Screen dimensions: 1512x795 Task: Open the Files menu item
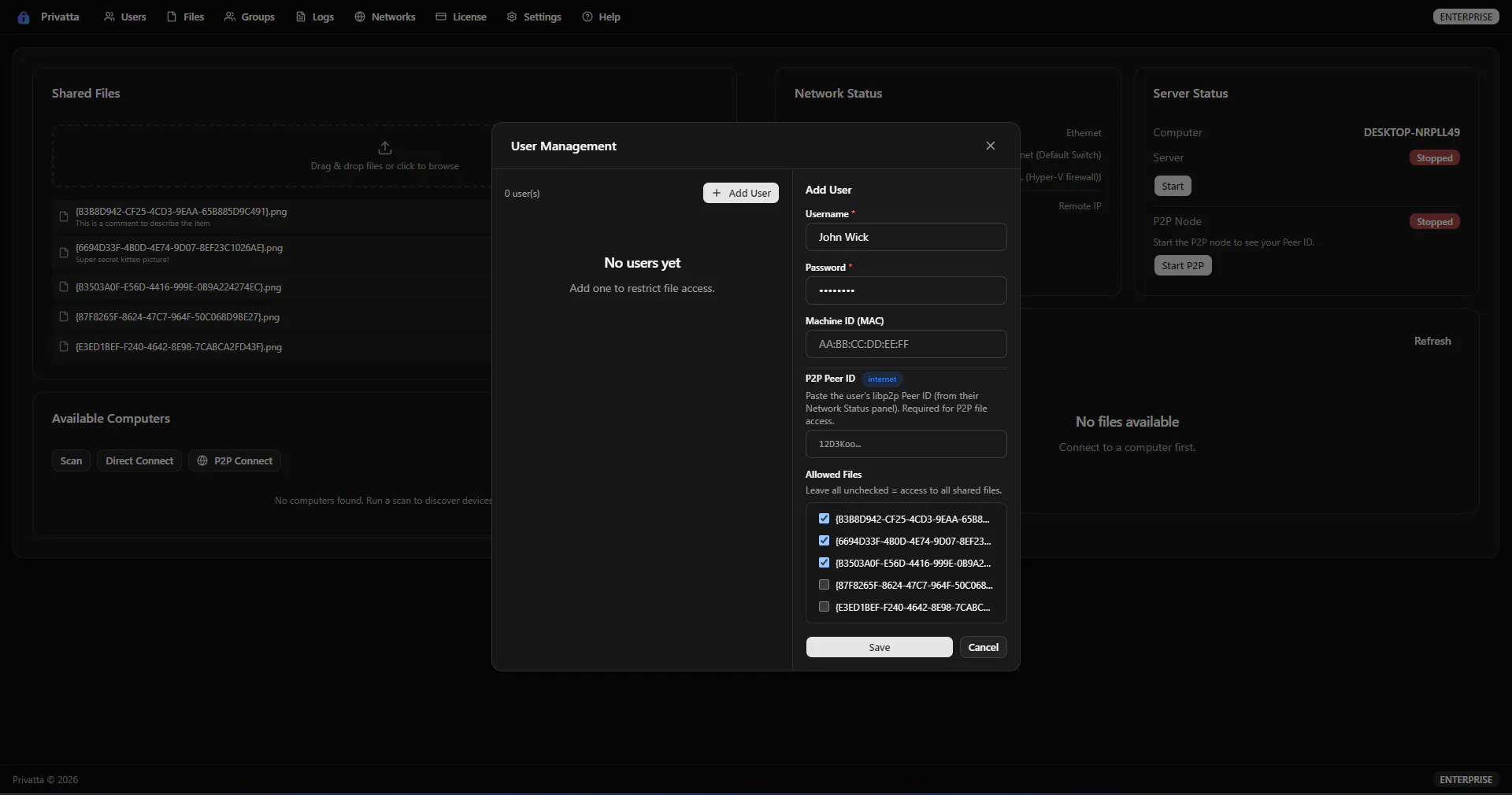[186, 17]
